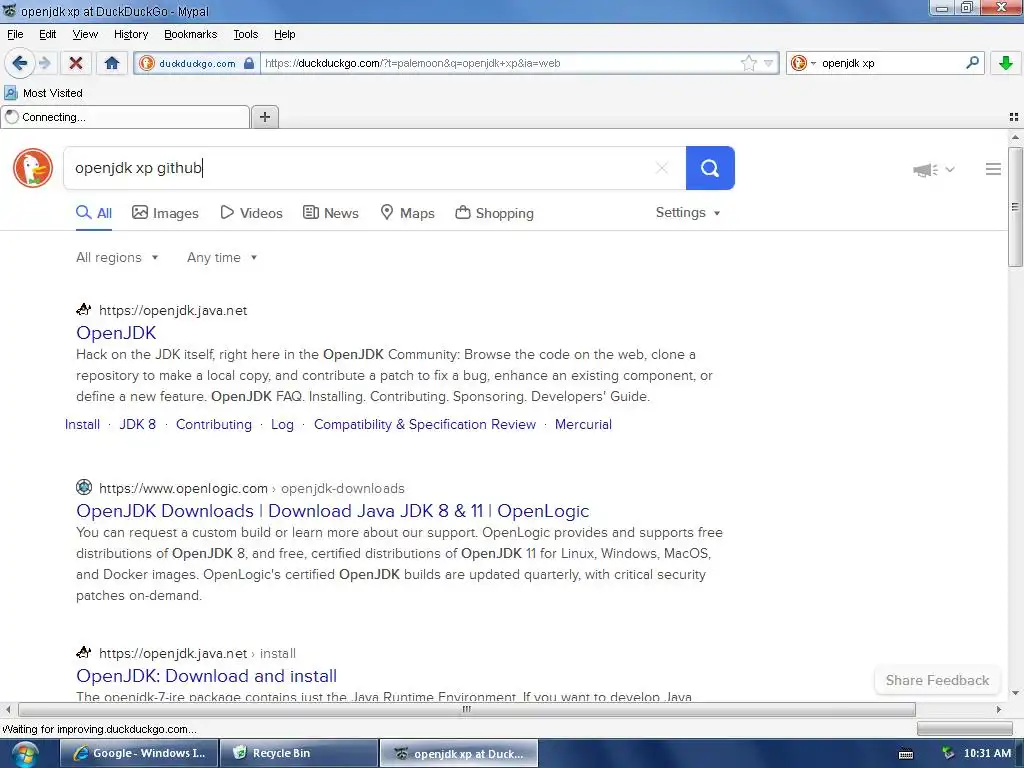1024x768 pixels.
Task: Expand the Any time filter
Action: click(222, 257)
